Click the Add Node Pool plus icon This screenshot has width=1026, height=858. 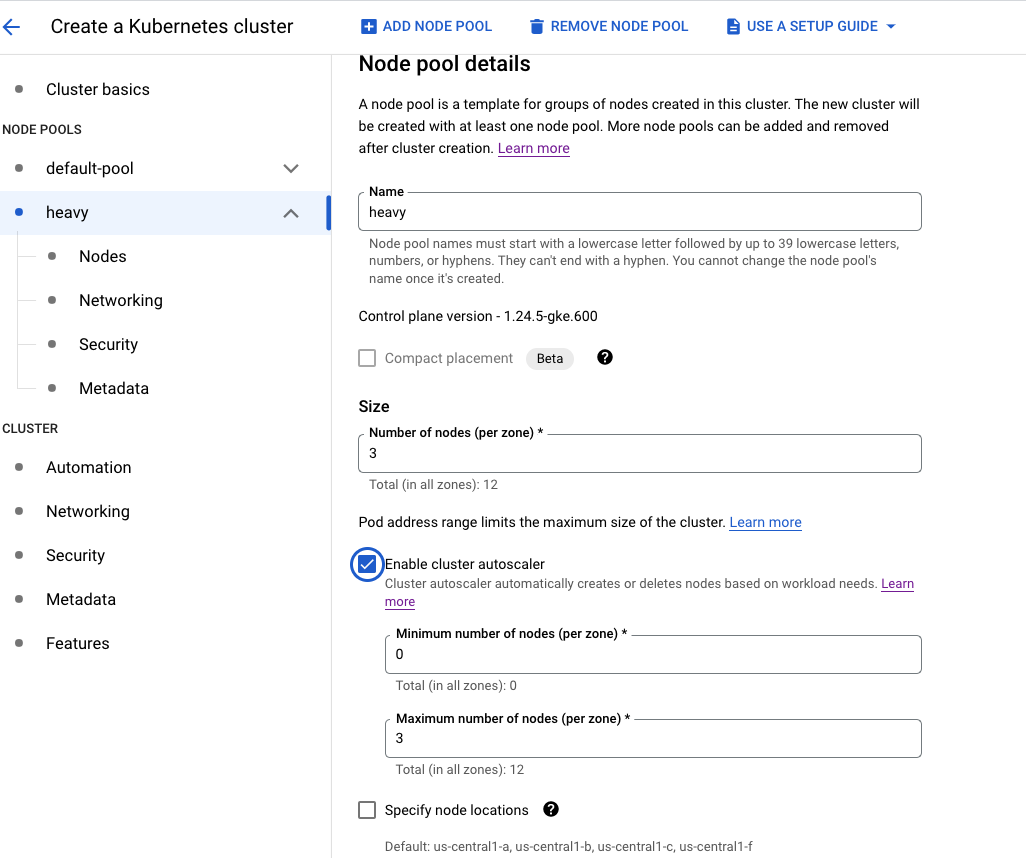pyautogui.click(x=369, y=27)
